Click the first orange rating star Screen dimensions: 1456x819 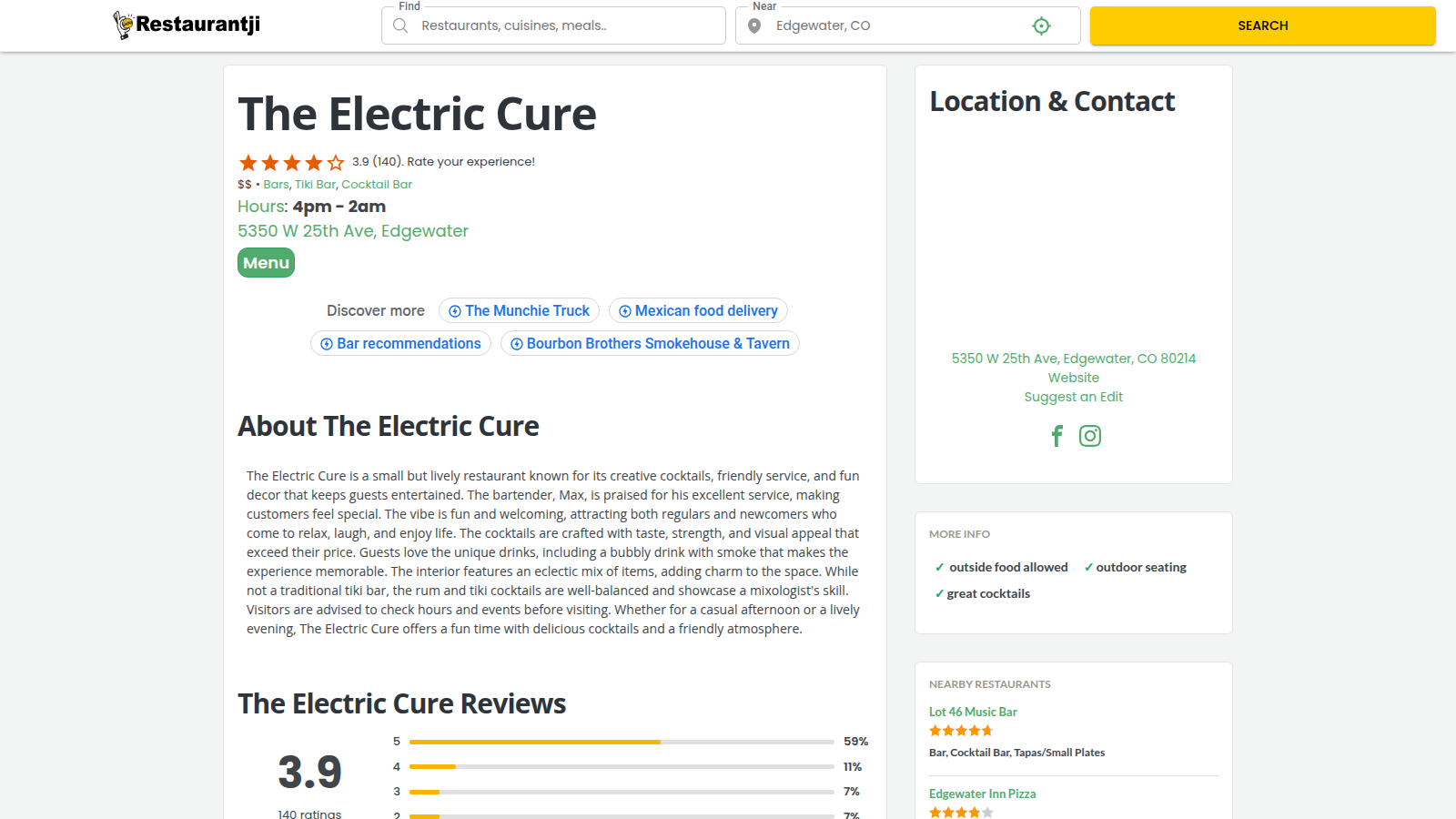[x=248, y=163]
